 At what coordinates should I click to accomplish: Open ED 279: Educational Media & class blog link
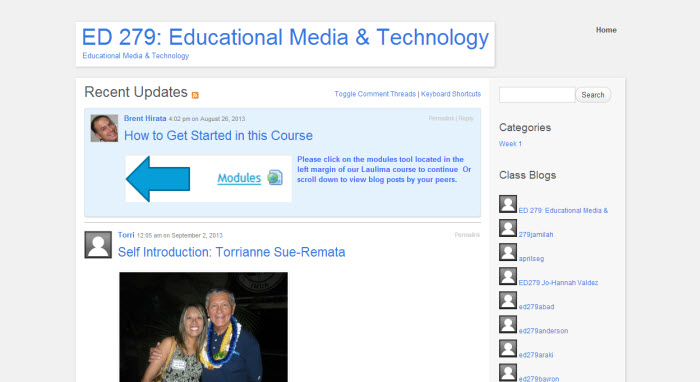click(x=563, y=211)
